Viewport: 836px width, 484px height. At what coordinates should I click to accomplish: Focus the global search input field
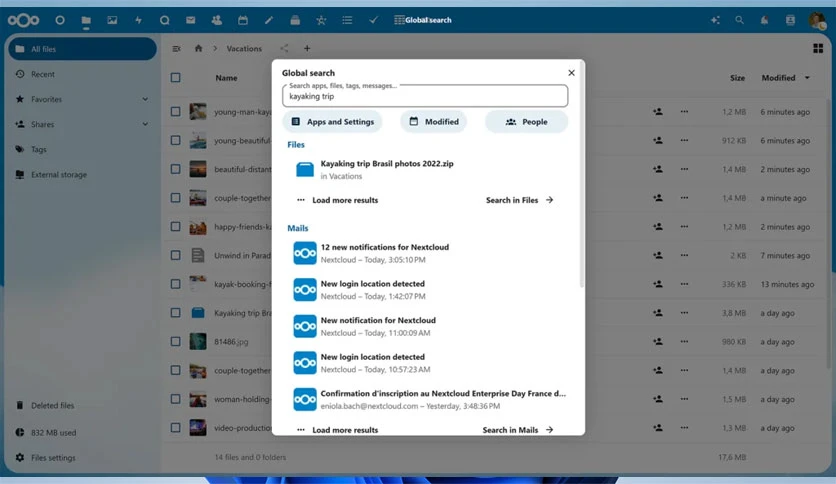pos(425,96)
